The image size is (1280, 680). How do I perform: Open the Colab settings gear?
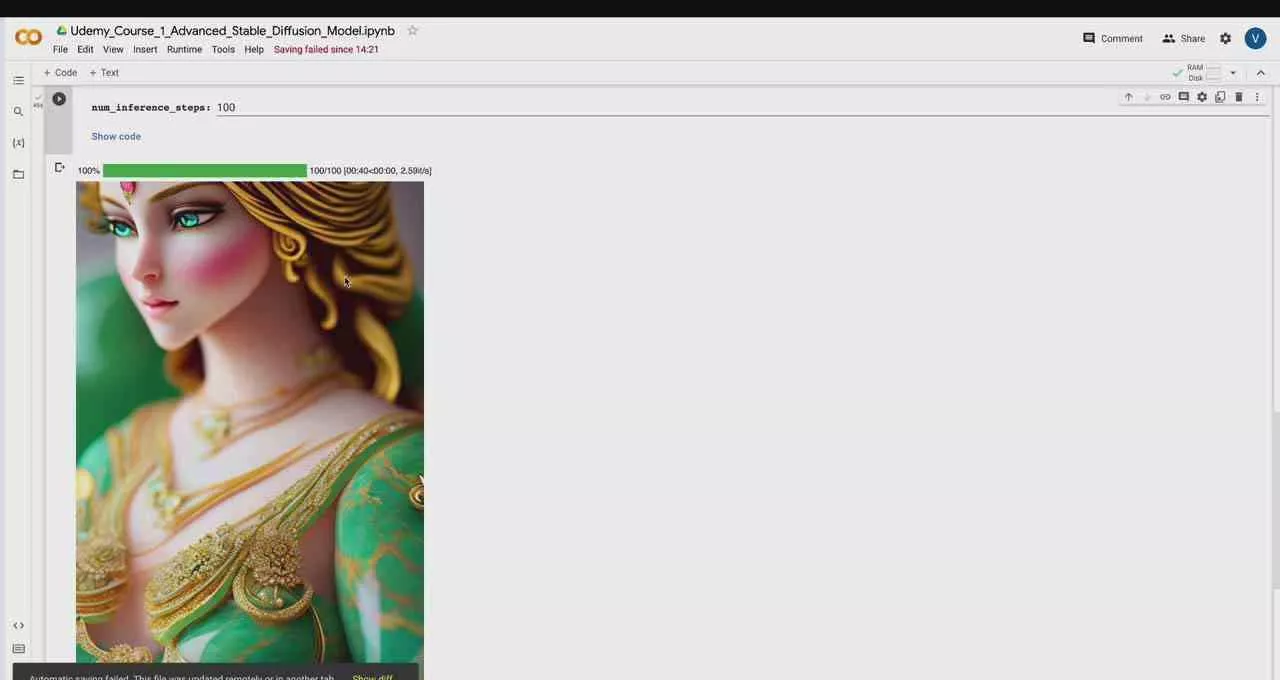(1225, 38)
